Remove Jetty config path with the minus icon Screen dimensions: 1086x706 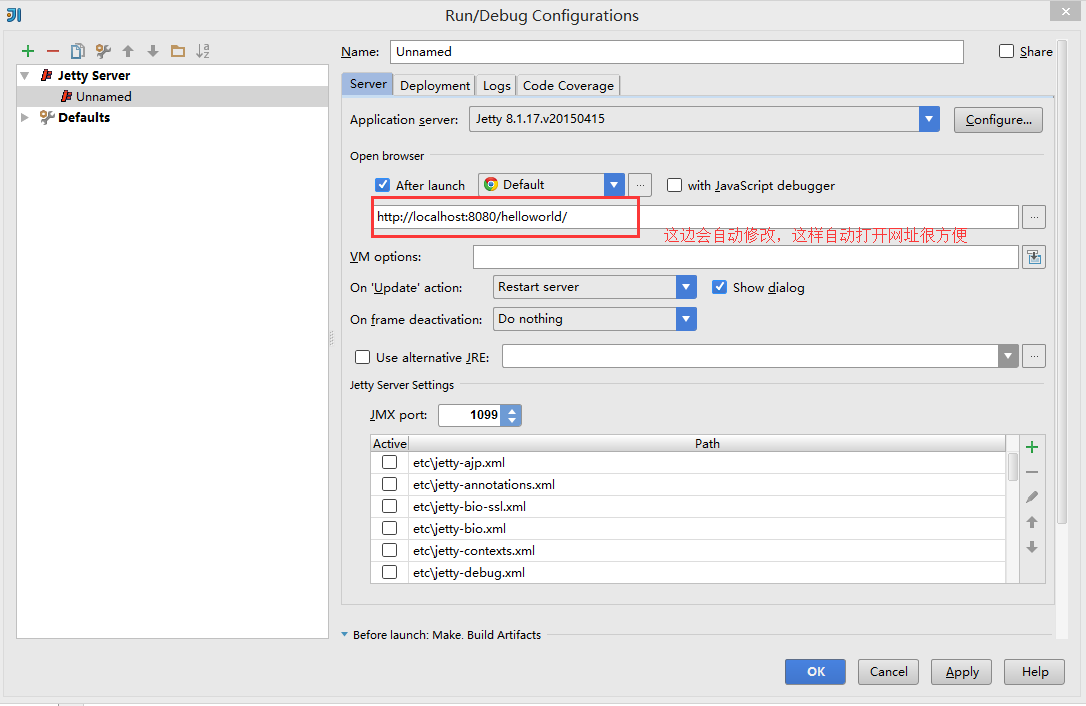click(x=1032, y=472)
